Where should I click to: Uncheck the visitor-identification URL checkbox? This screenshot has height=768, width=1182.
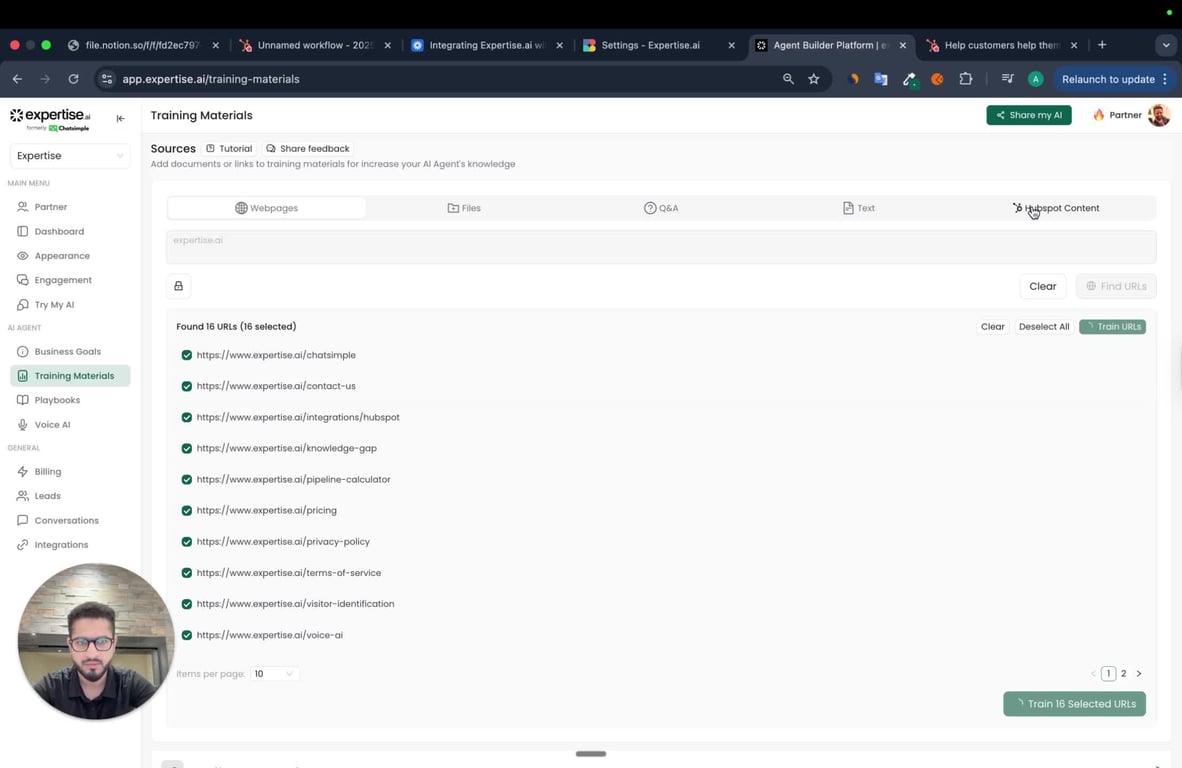click(186, 604)
